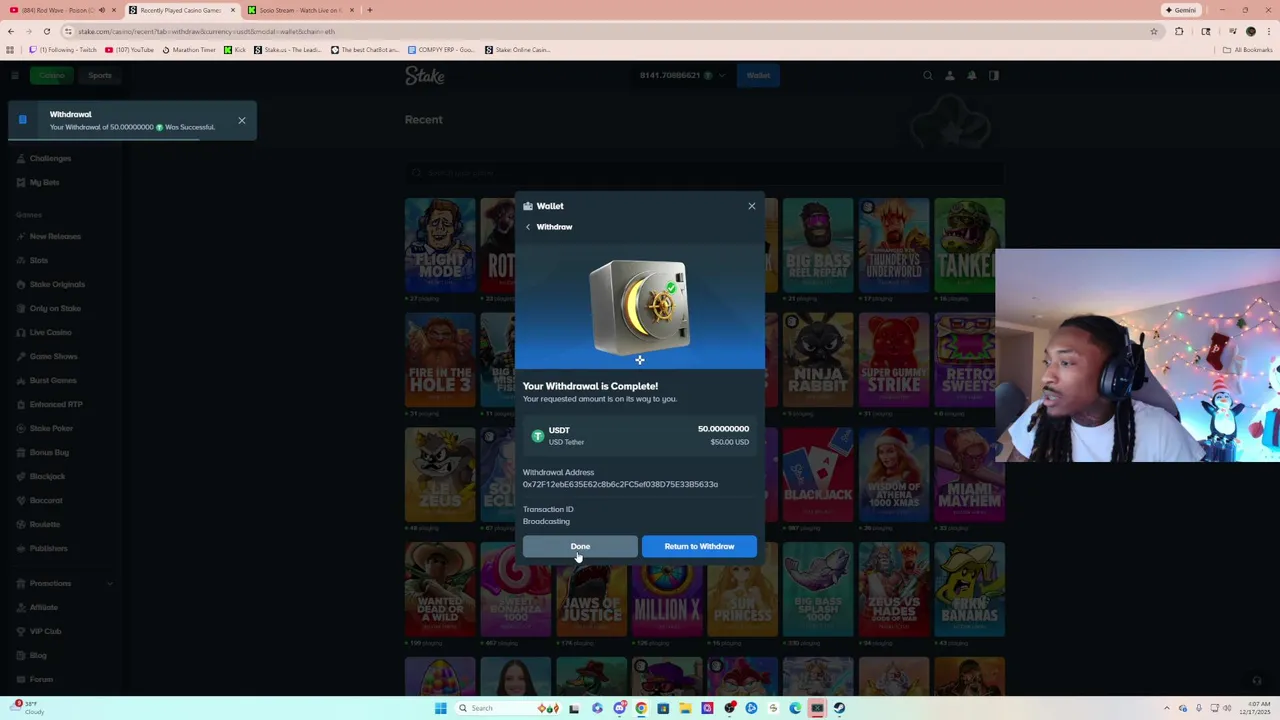Open the Following - Twitch bookmark

63,49
